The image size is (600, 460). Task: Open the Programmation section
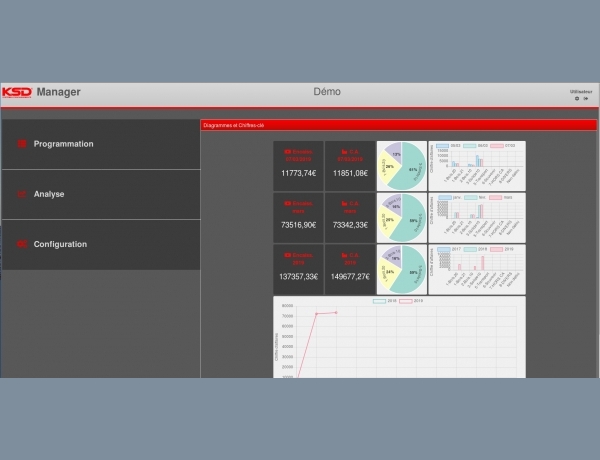coord(63,144)
